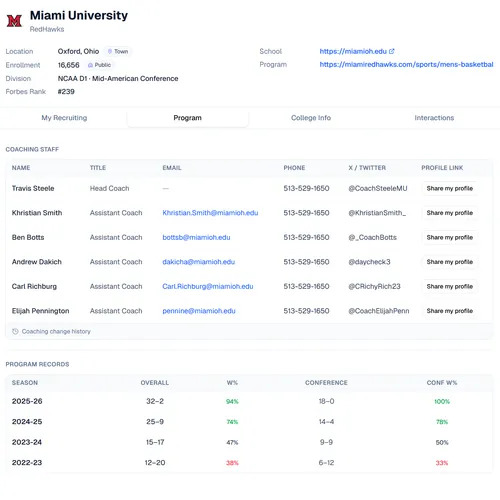Click the @daycheck3 Twitter handle
This screenshot has height=500, width=500.
[369, 262]
